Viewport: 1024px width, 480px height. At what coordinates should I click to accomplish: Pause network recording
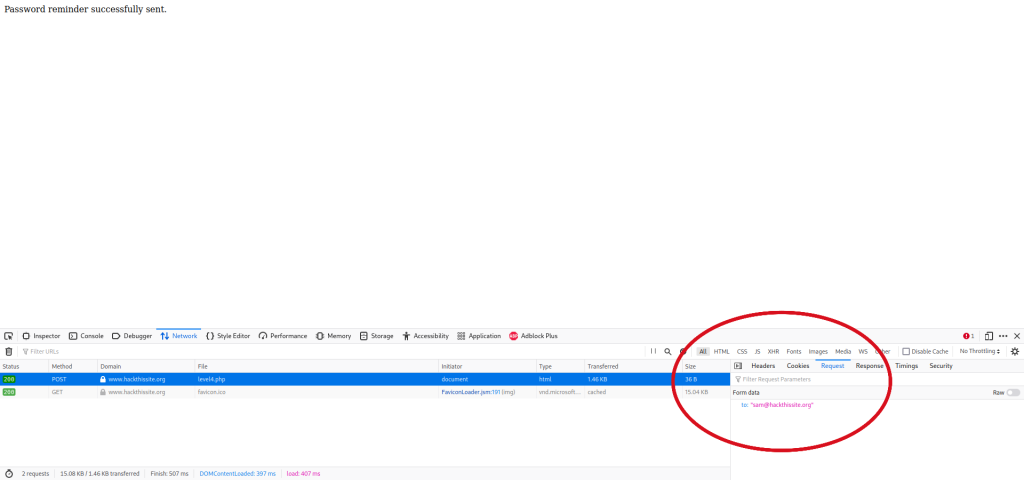(x=653, y=352)
